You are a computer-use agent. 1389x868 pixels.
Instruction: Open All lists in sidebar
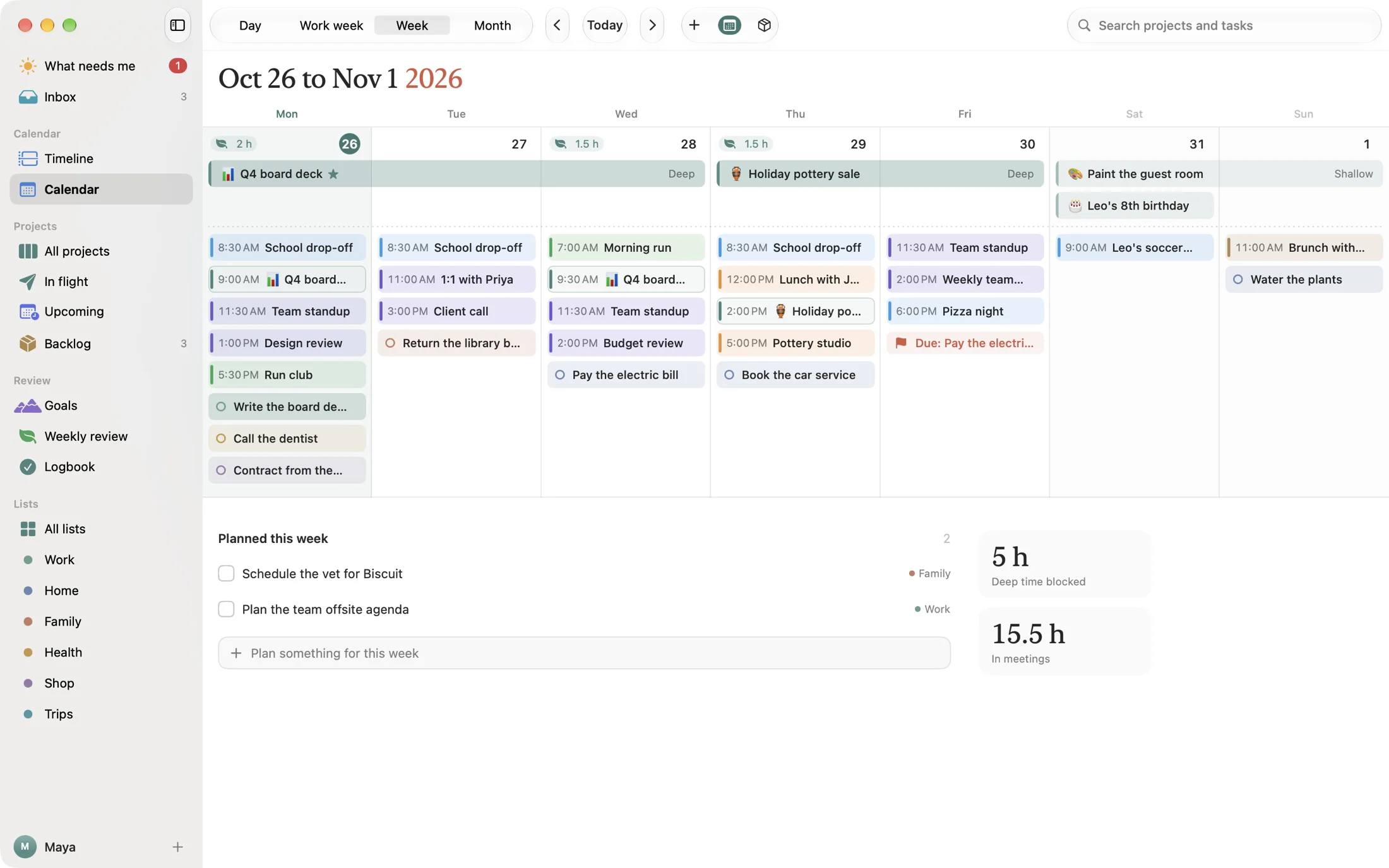(x=101, y=529)
